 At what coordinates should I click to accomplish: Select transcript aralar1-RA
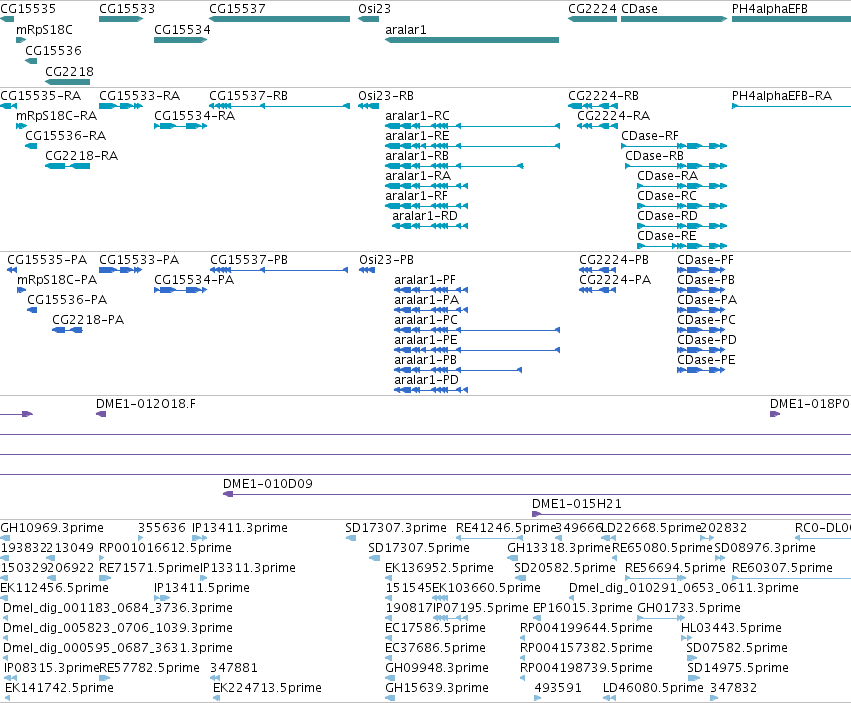click(x=427, y=186)
